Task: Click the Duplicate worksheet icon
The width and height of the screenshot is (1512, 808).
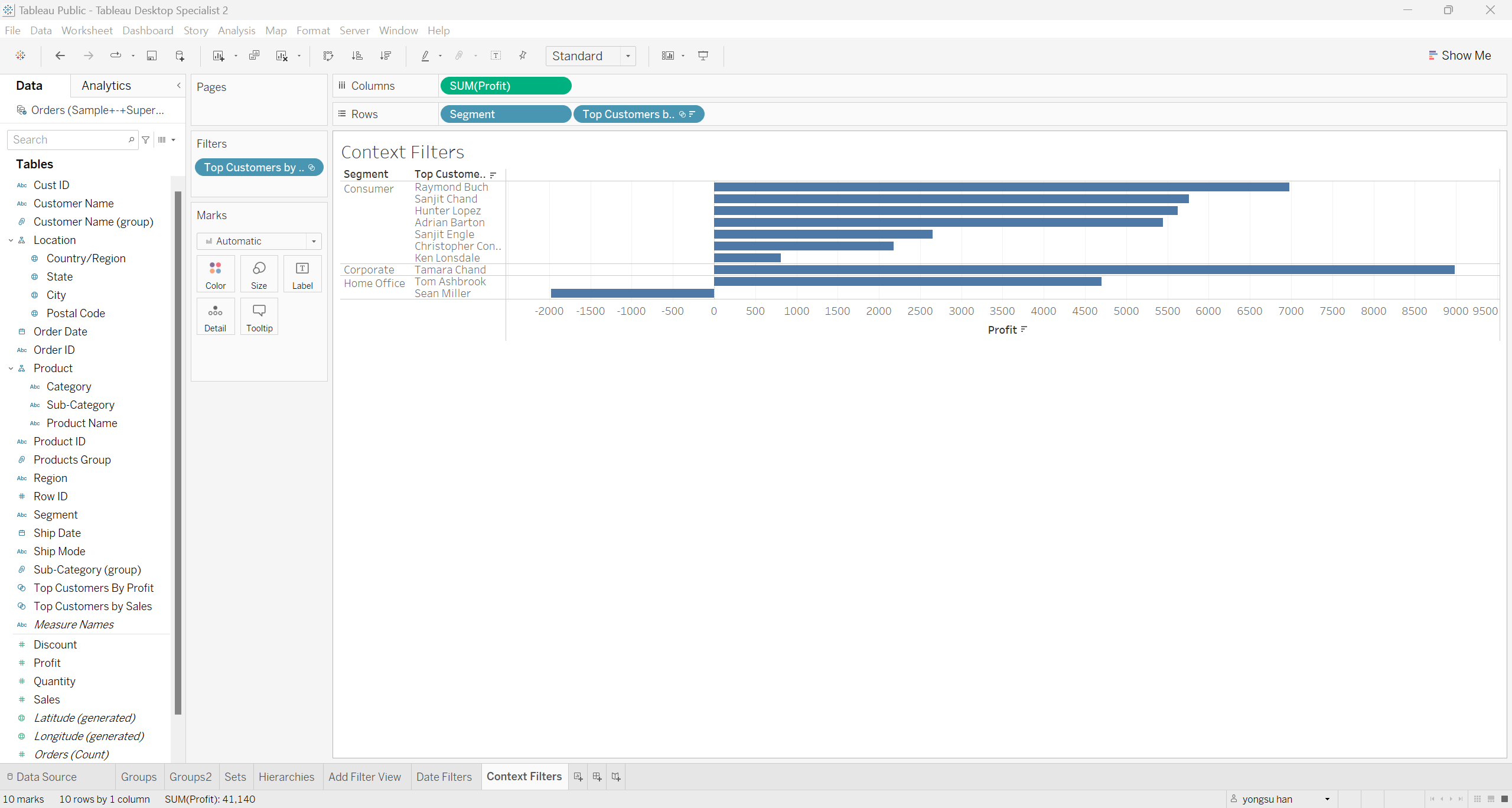Action: (x=254, y=56)
